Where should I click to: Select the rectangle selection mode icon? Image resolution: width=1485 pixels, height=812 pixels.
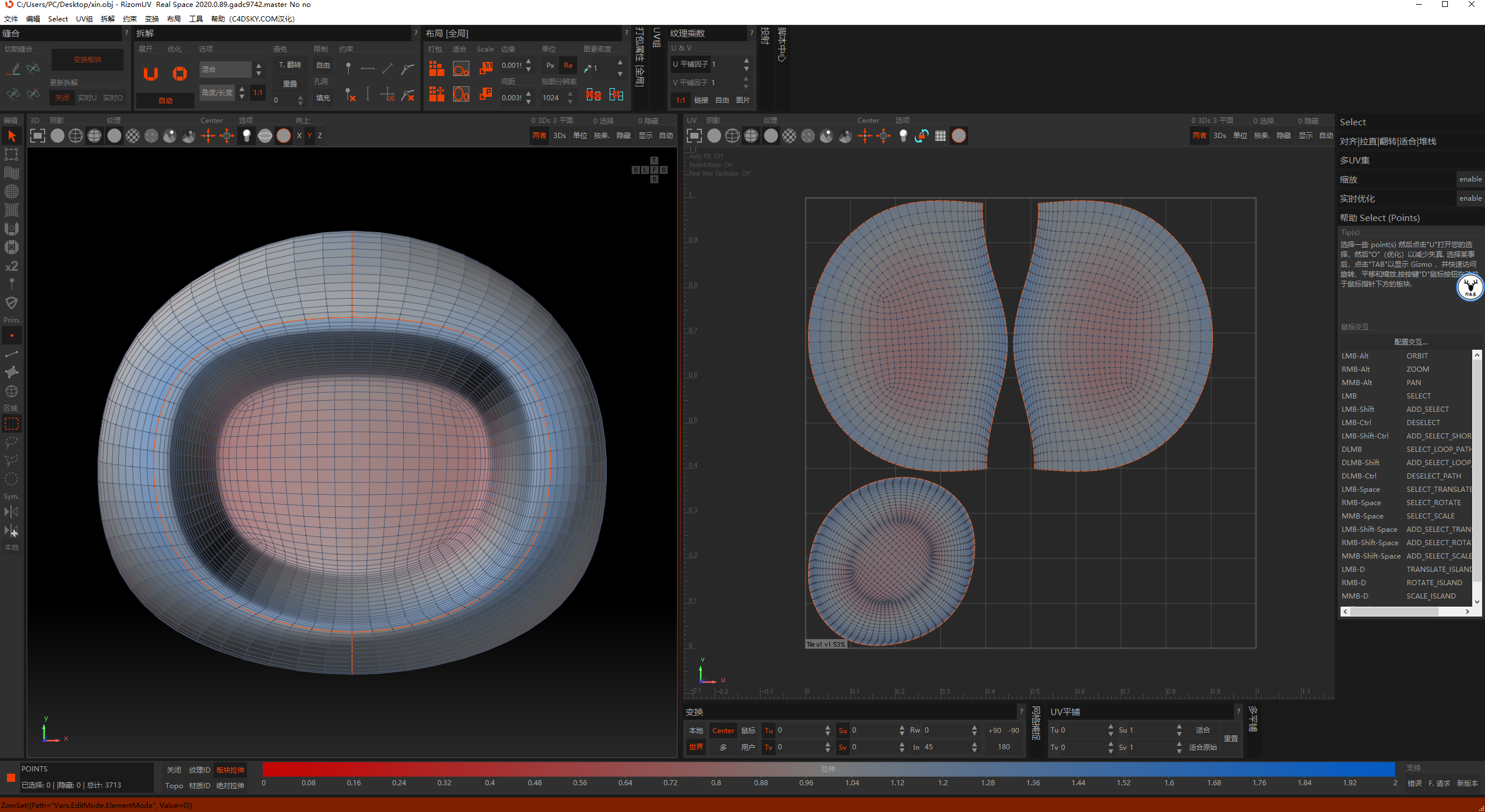click(x=12, y=424)
